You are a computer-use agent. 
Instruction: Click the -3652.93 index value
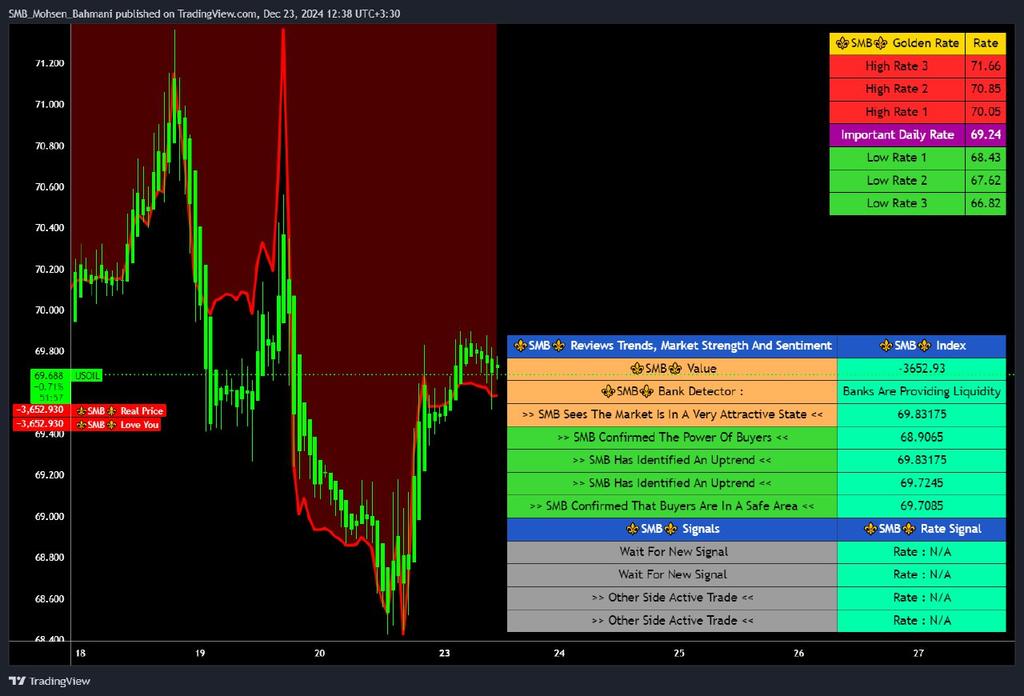point(921,368)
